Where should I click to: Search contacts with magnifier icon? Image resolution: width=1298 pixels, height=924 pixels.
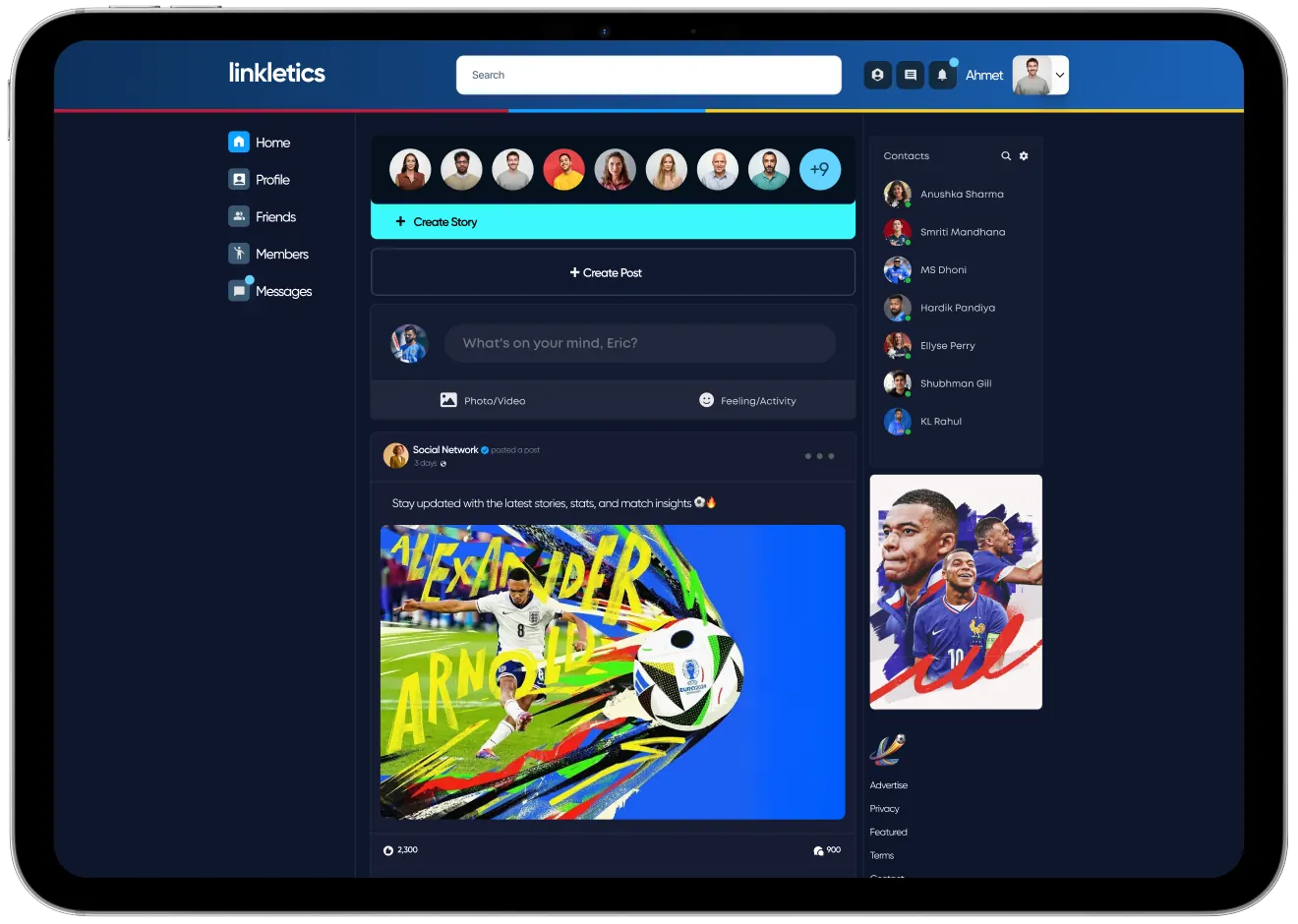point(1006,156)
